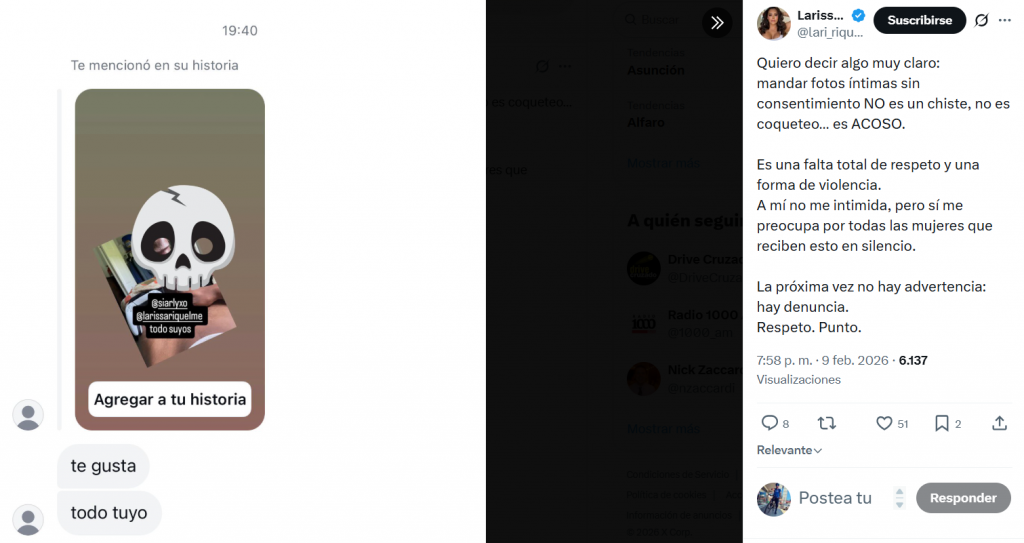Collapse the side panel with double-chevron icon
1024x543 pixels.
pyautogui.click(x=717, y=23)
